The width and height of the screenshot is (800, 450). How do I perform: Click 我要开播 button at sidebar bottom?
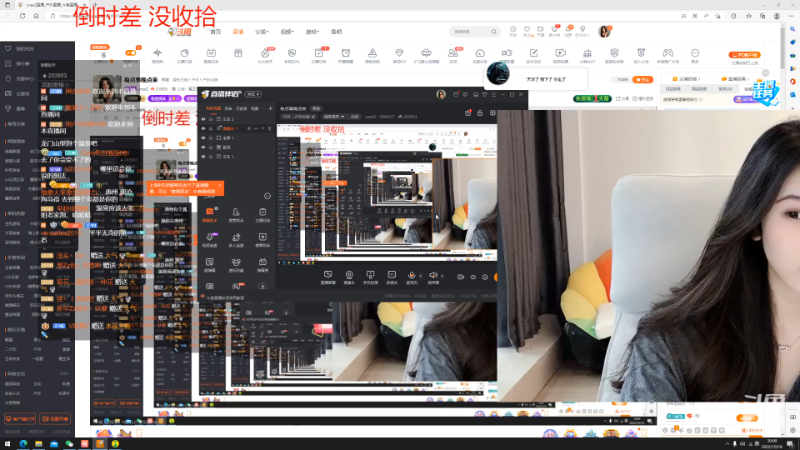55,419
